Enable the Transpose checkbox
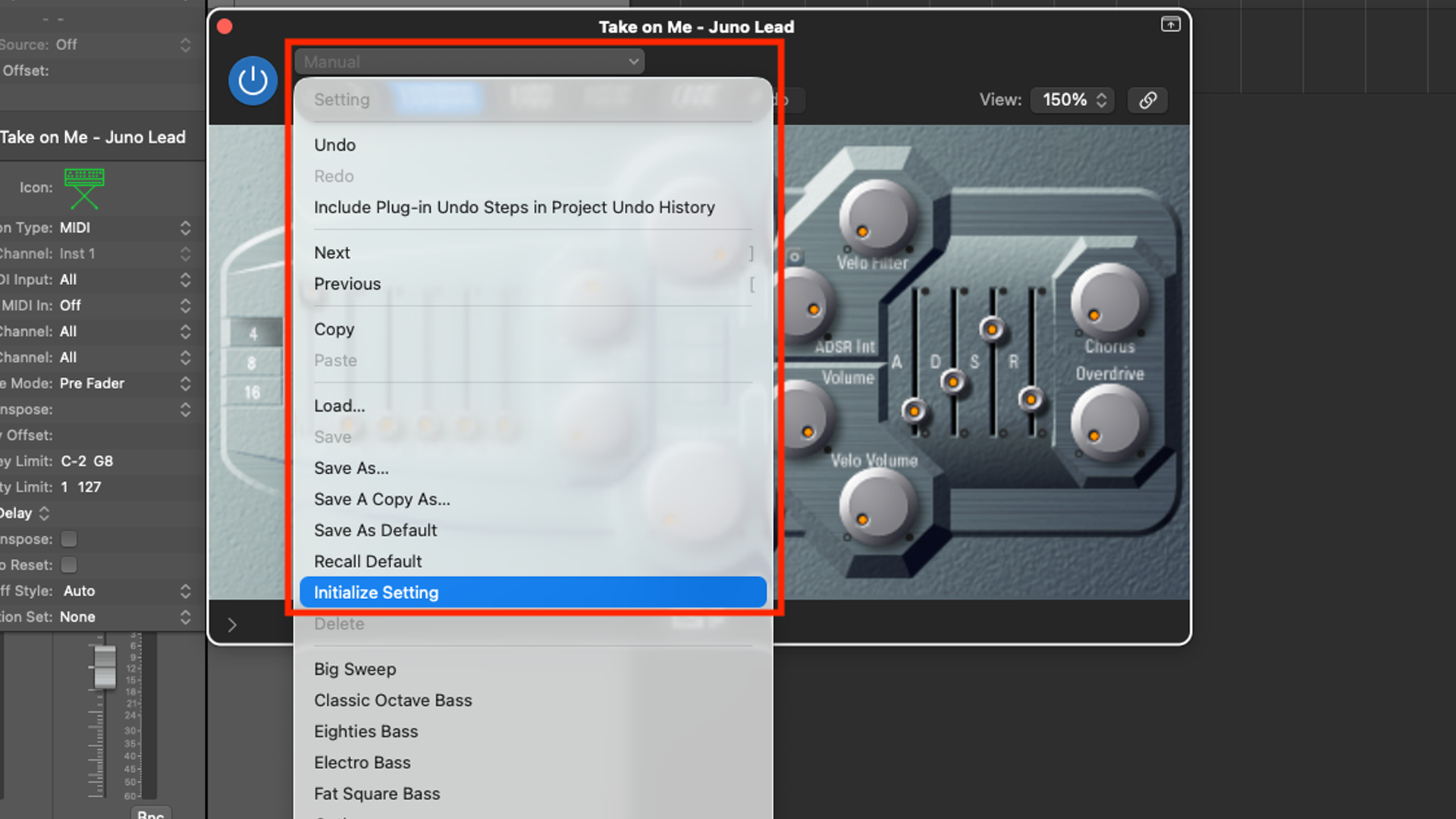 [x=69, y=539]
